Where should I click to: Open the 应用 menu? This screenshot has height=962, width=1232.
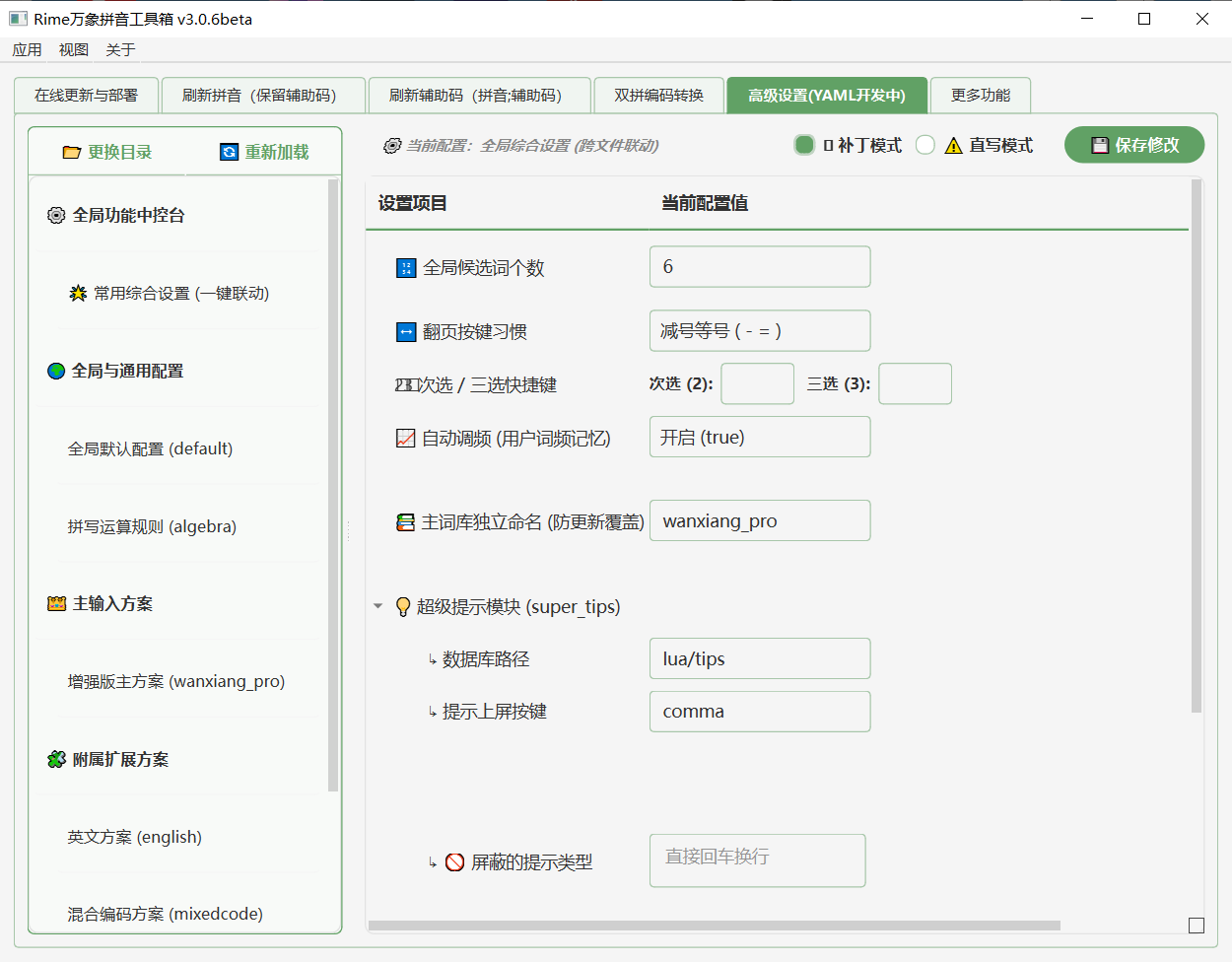click(x=27, y=50)
